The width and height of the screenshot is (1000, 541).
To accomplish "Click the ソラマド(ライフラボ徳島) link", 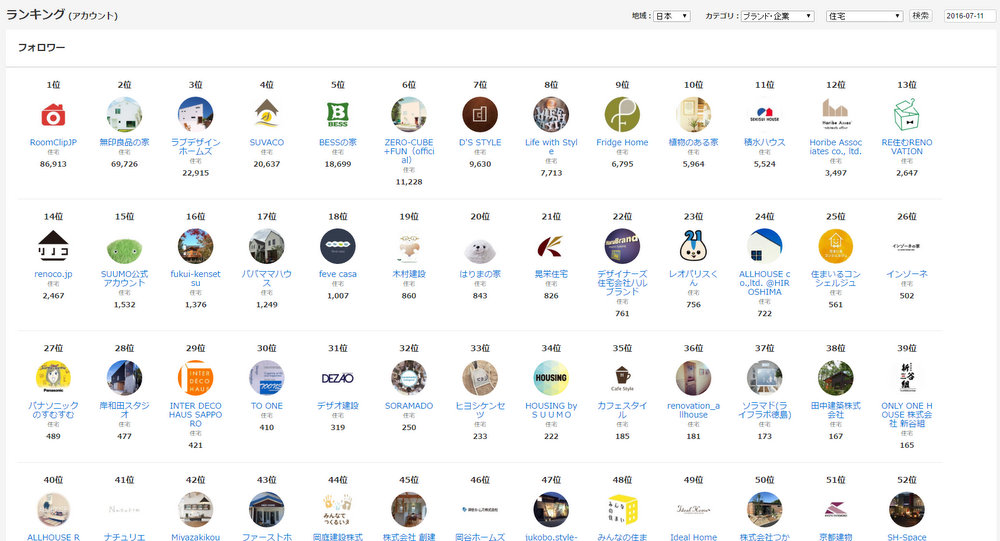I will point(765,410).
